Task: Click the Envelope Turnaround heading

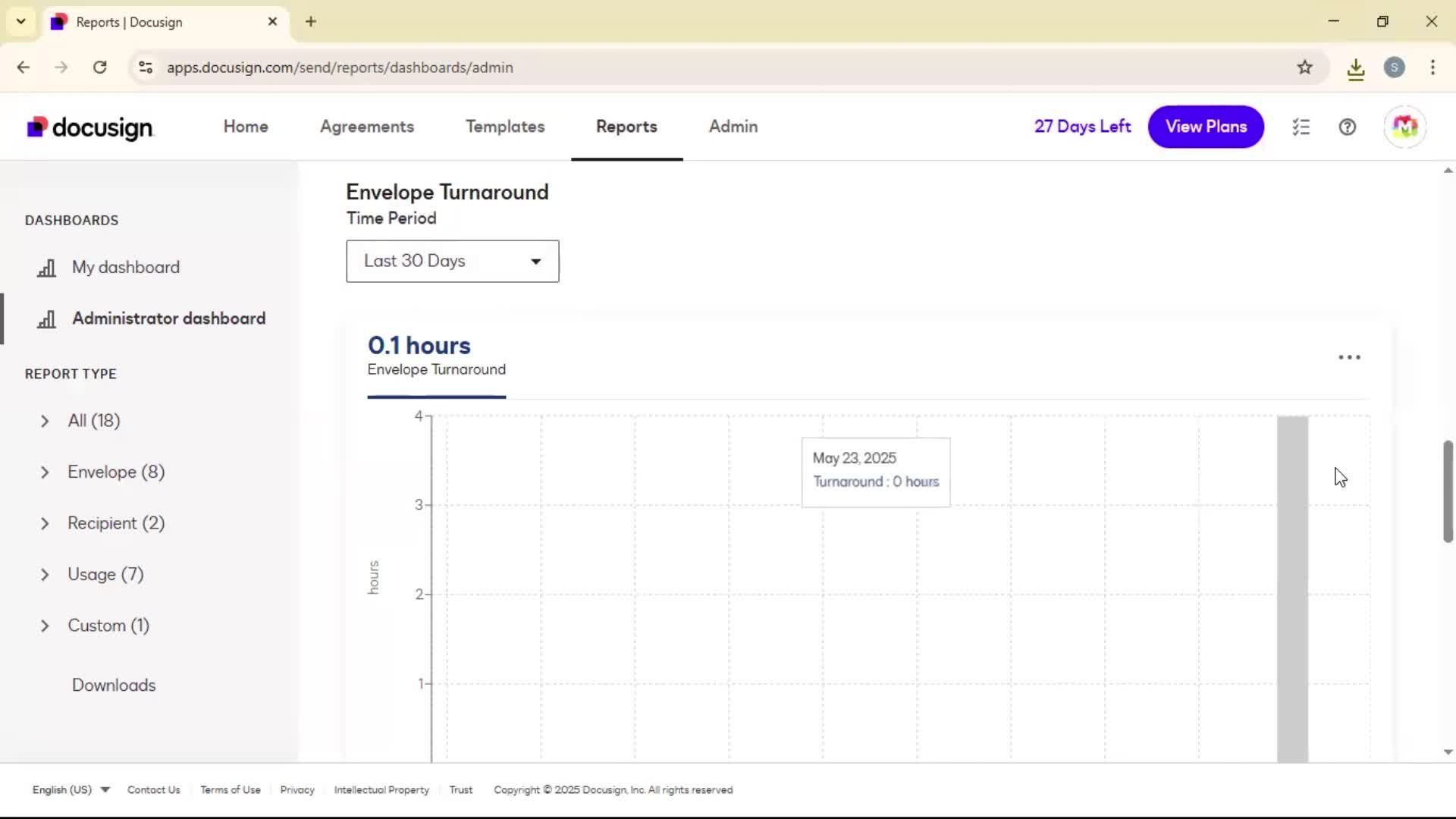Action: pos(447,193)
